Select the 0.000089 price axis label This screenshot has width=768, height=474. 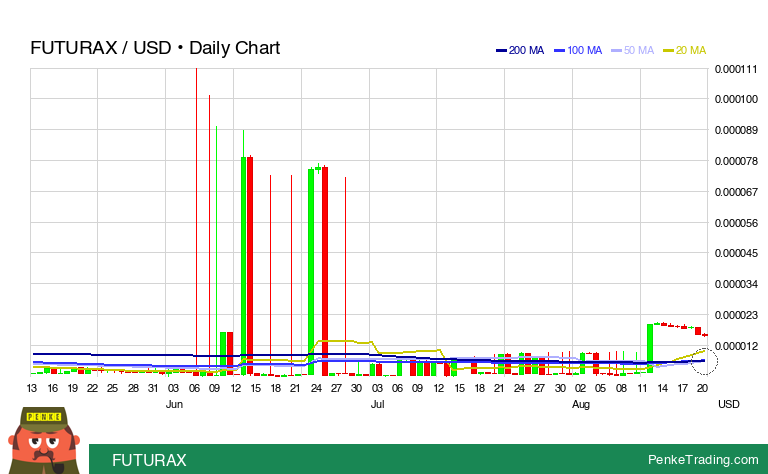(736, 130)
